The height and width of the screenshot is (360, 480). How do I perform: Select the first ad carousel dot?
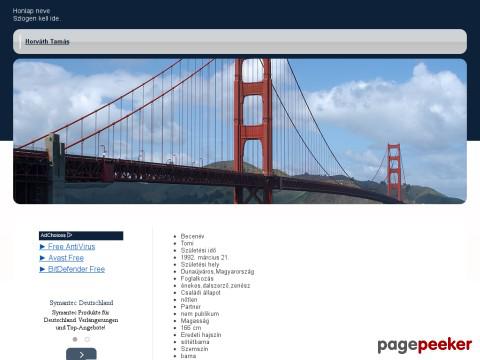[x=75, y=339]
